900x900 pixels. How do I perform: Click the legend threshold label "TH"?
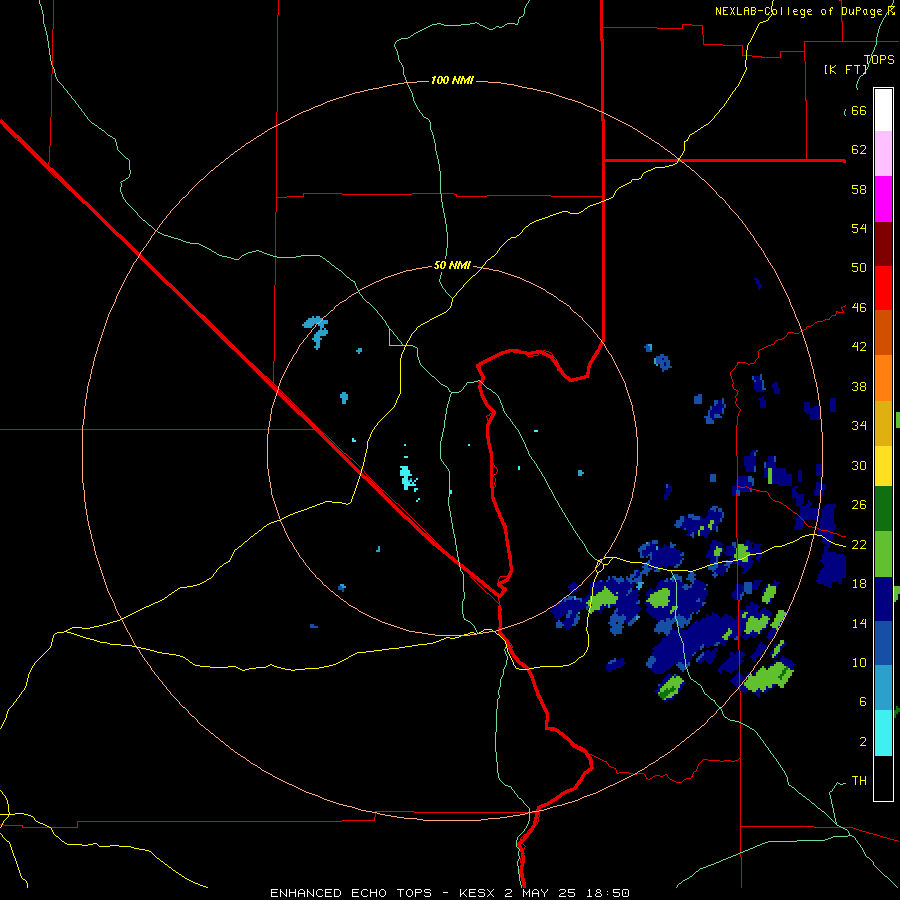pyautogui.click(x=859, y=781)
